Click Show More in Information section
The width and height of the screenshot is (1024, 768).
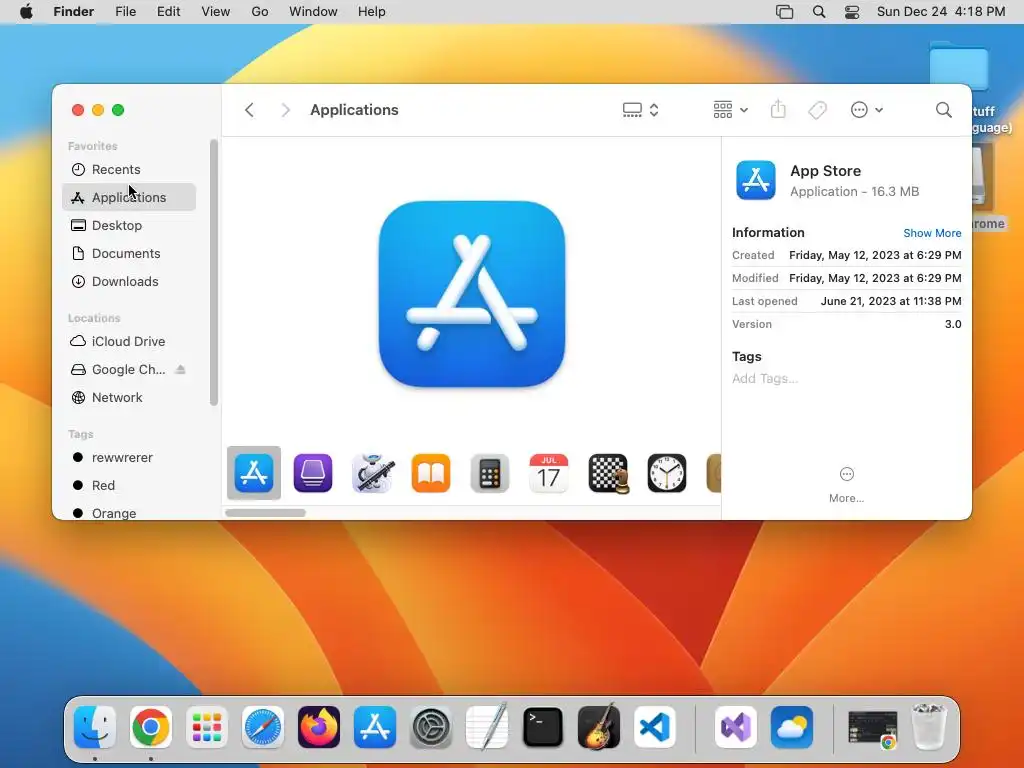pyautogui.click(x=932, y=233)
